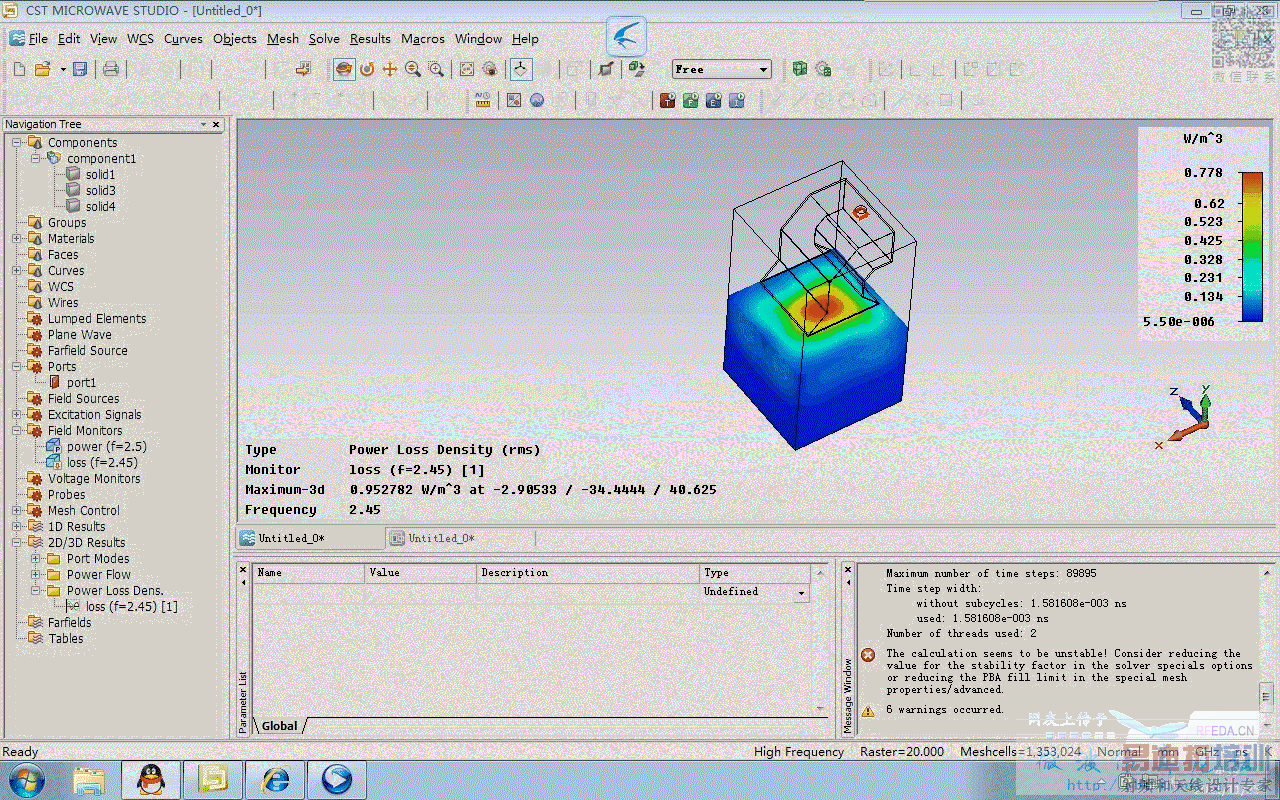The width and height of the screenshot is (1280, 800).
Task: Select loss (f=2.45) under Field Monitors
Action: (x=102, y=463)
